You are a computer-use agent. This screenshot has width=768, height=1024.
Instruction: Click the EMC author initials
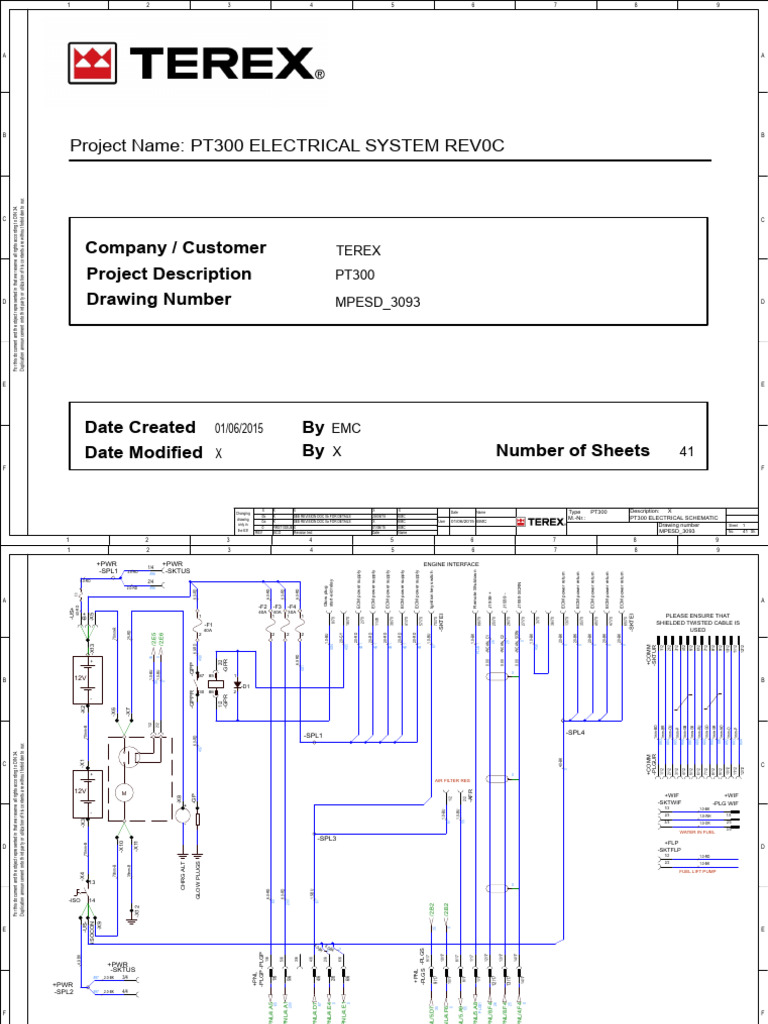point(346,429)
